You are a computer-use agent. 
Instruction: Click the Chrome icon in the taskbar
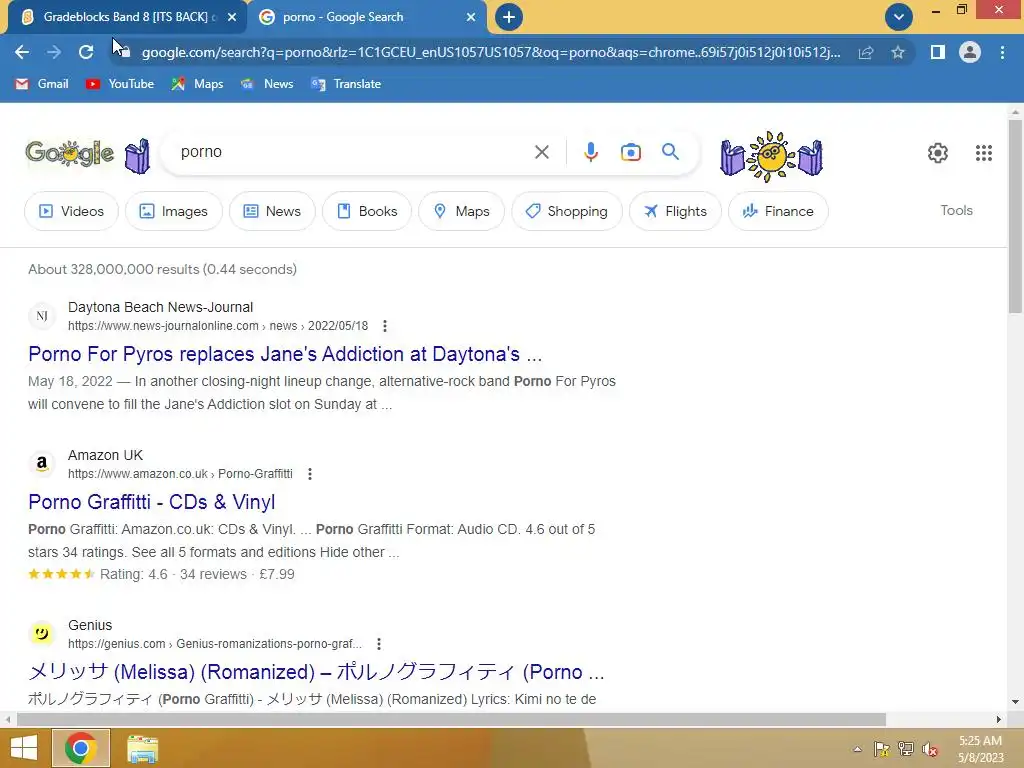point(81,748)
